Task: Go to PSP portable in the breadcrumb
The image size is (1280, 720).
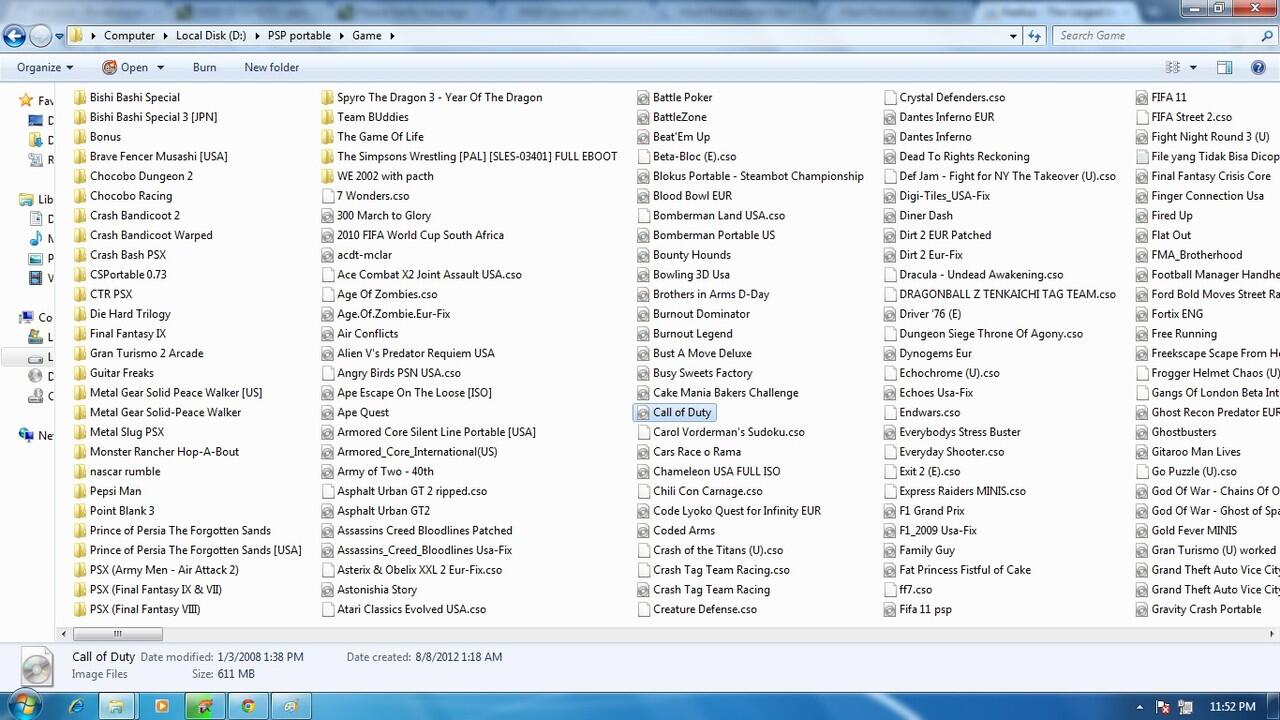Action: tap(299, 36)
